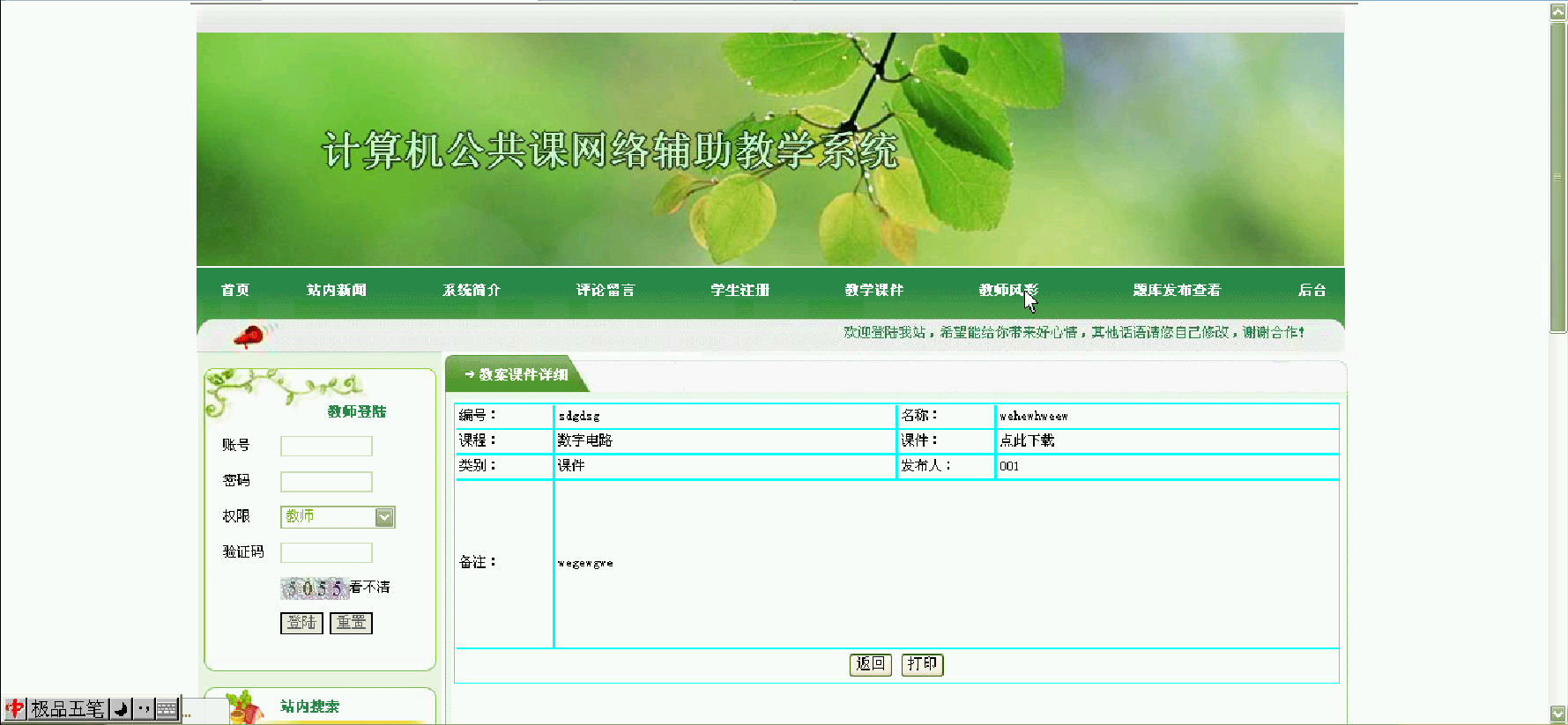Click the 点此下载 download link

[x=1027, y=440]
